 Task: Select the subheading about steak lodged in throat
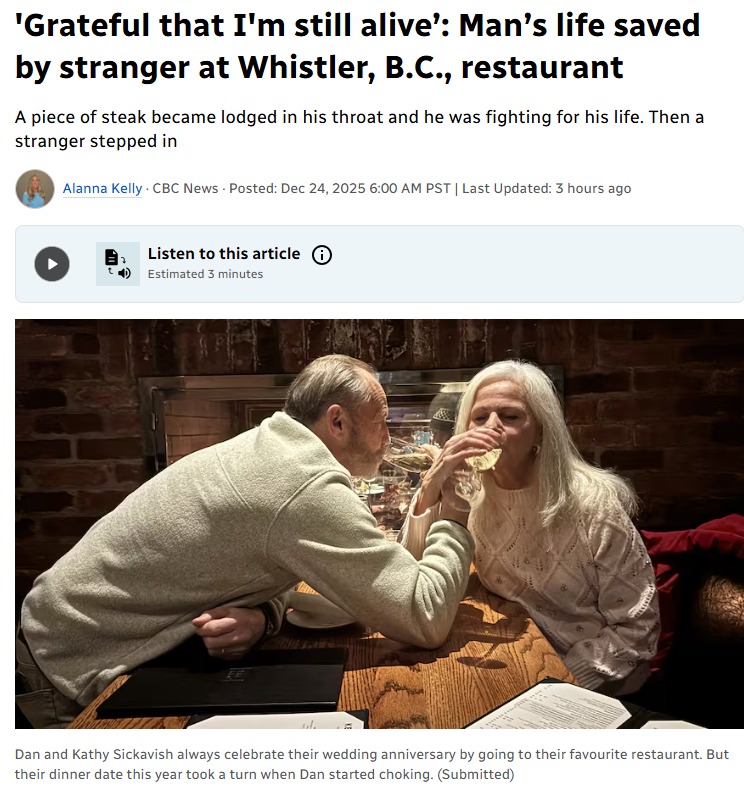tap(359, 129)
